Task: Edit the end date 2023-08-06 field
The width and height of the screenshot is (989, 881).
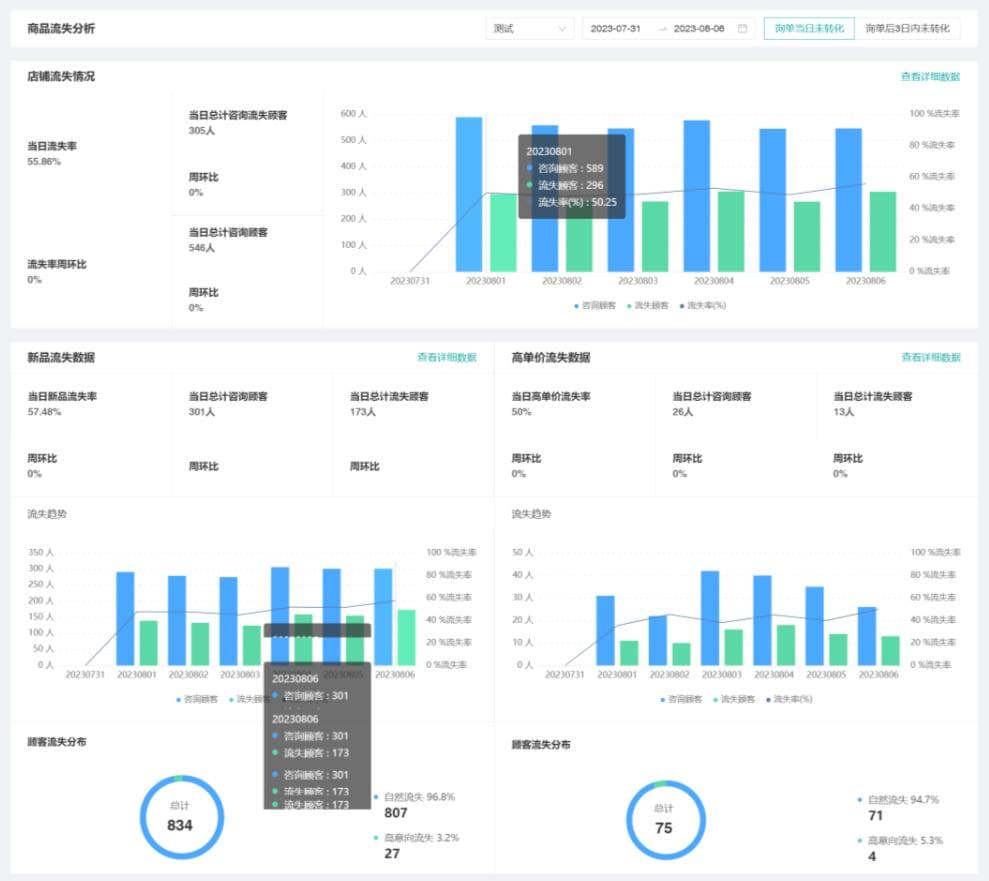Action: coord(698,28)
